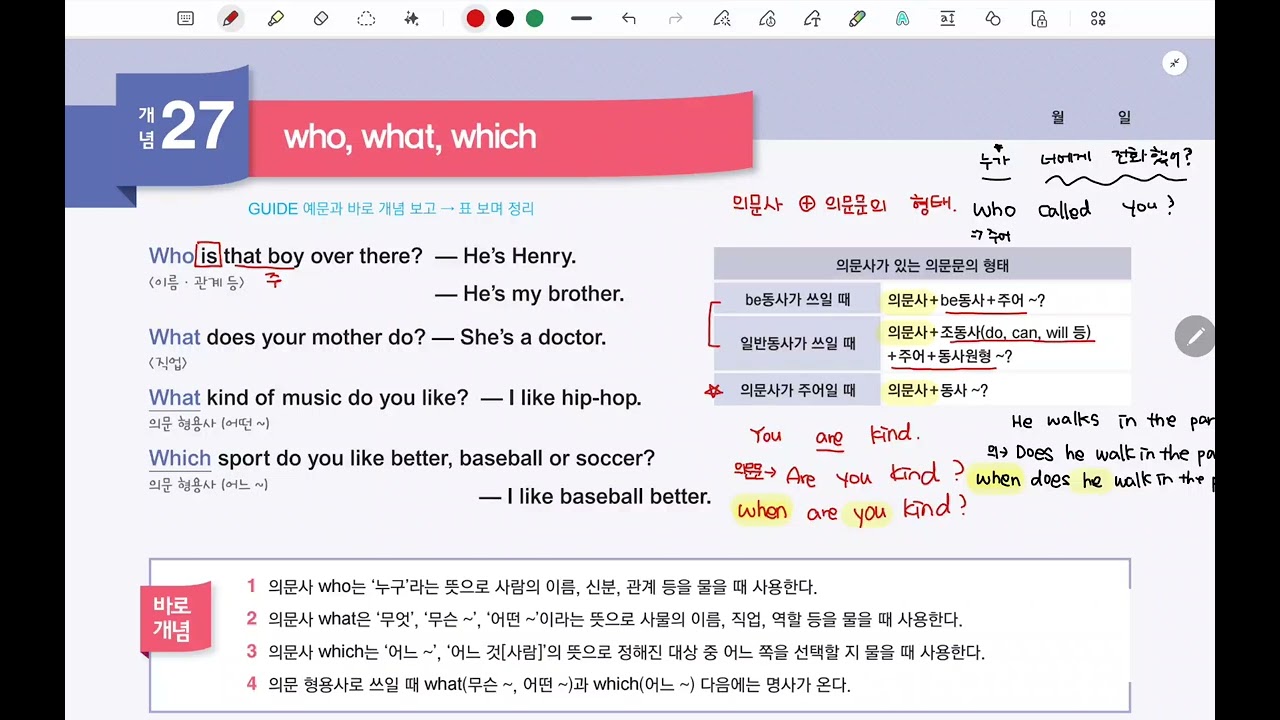Select the pen with dotted-line icon
Viewport: 1280px width, 720px height.
[721, 18]
